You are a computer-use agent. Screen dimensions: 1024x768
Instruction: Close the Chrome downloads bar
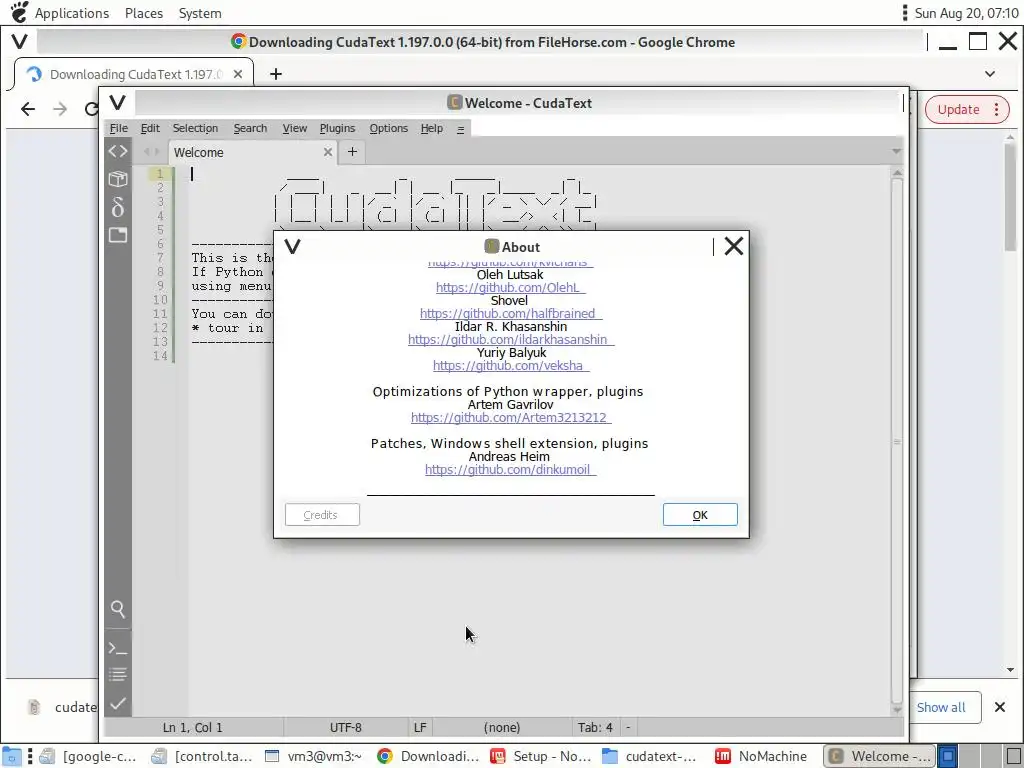999,707
